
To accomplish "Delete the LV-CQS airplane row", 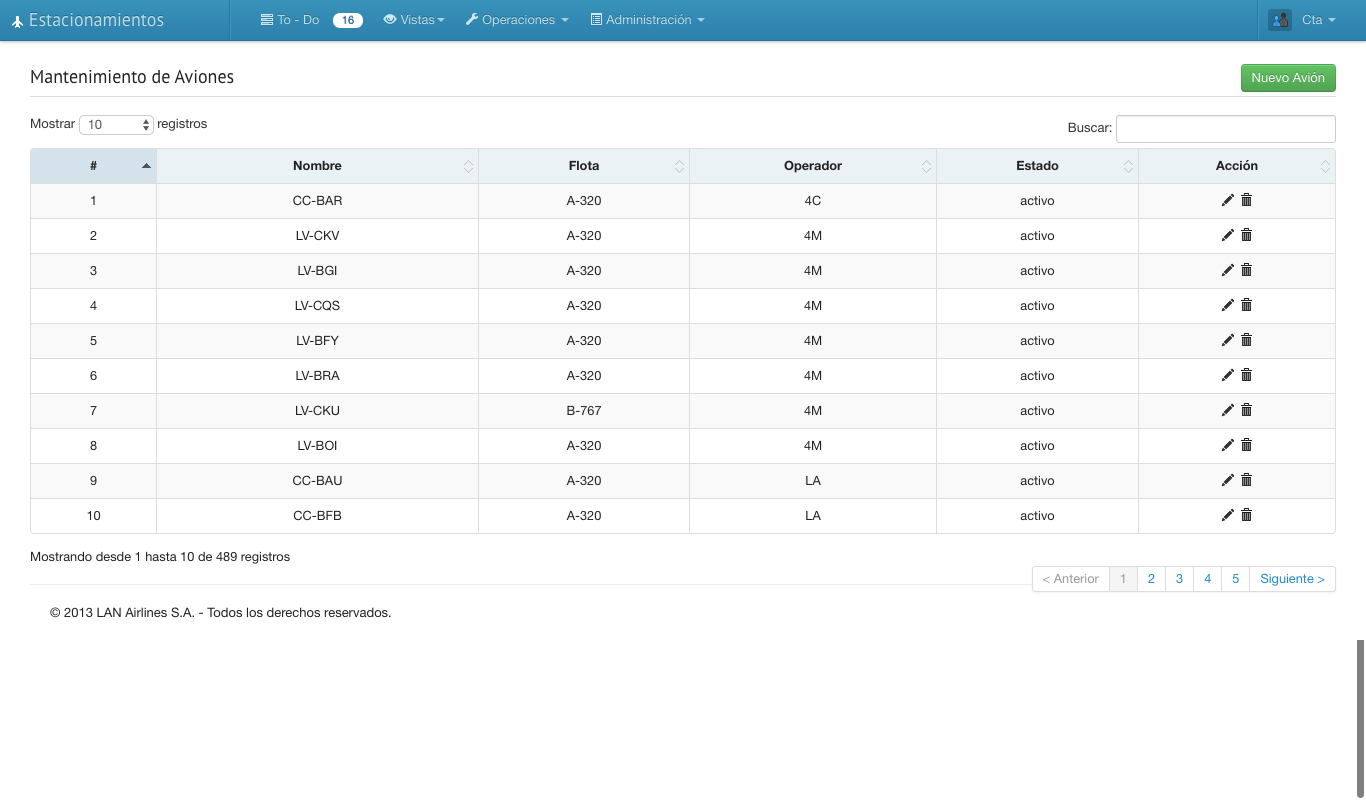I will point(1246,305).
